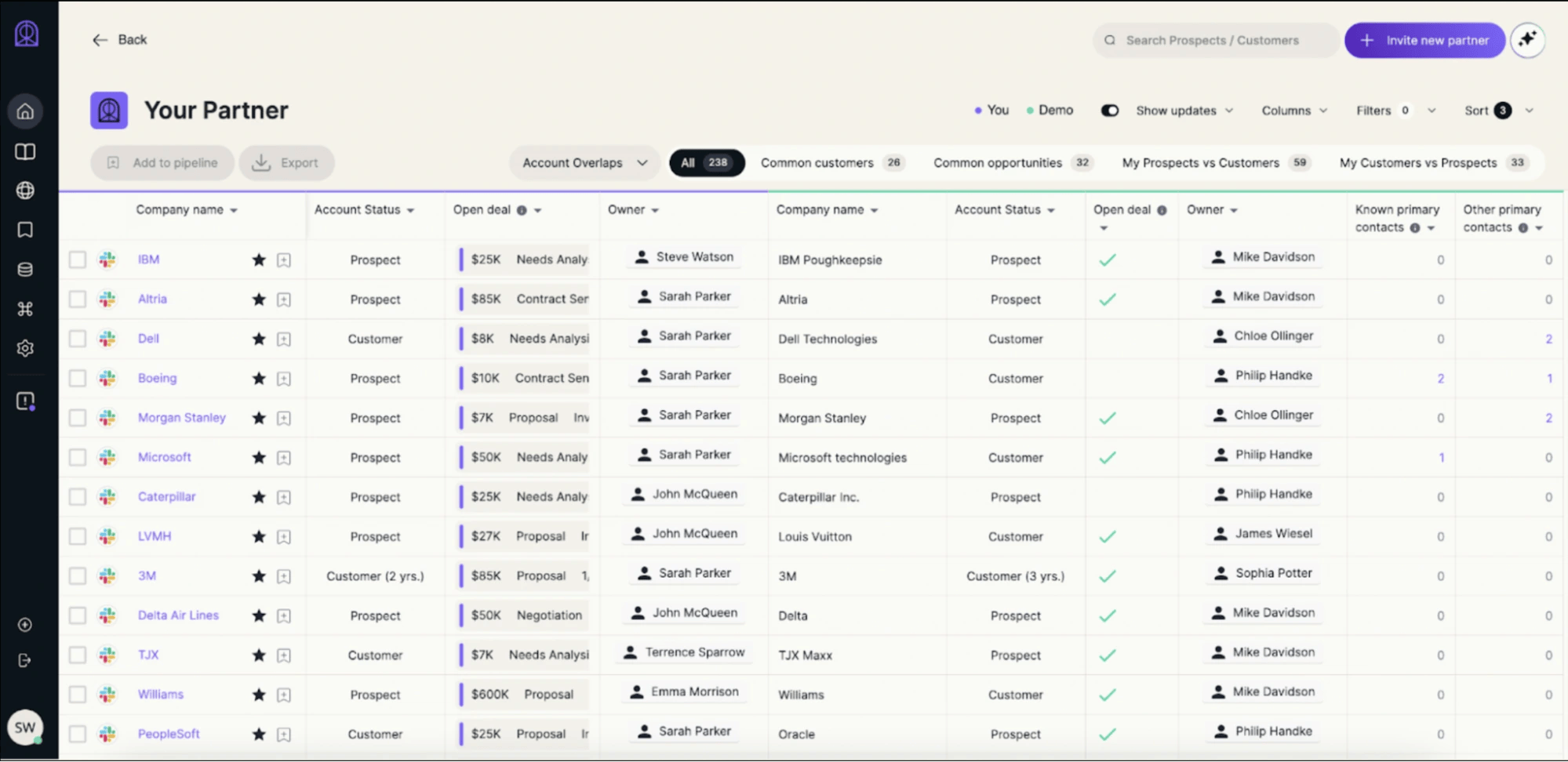Screen dimensions: 1568x762
Task: Toggle the Show updates switch
Action: [1109, 111]
